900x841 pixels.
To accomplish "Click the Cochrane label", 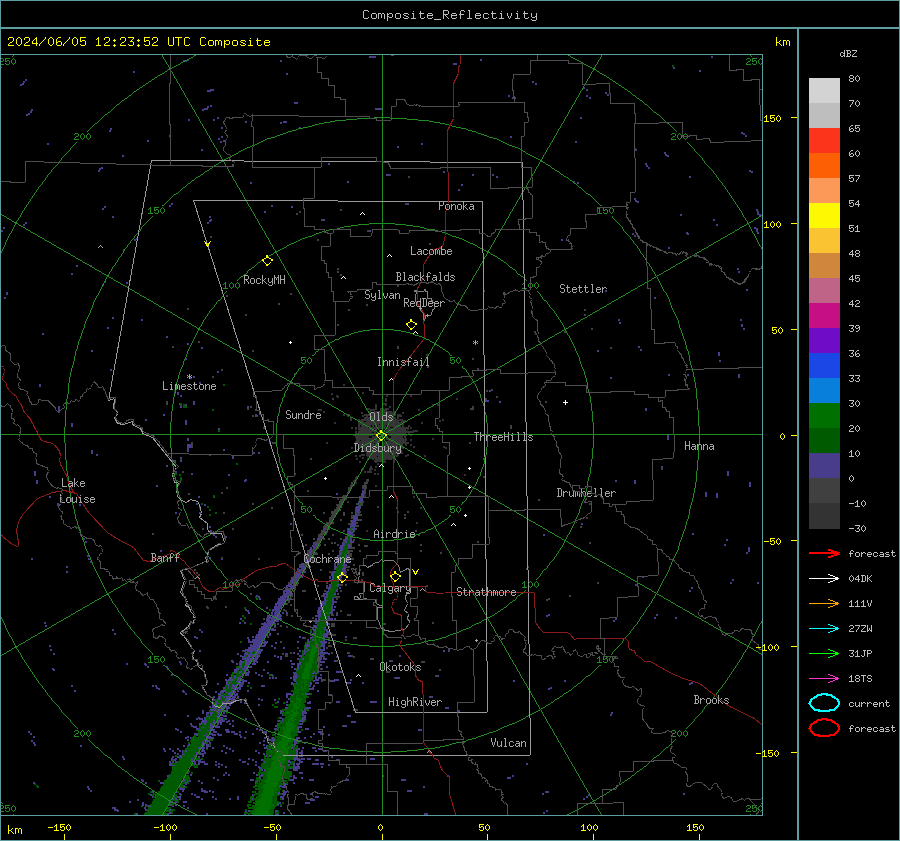I will coord(327,559).
